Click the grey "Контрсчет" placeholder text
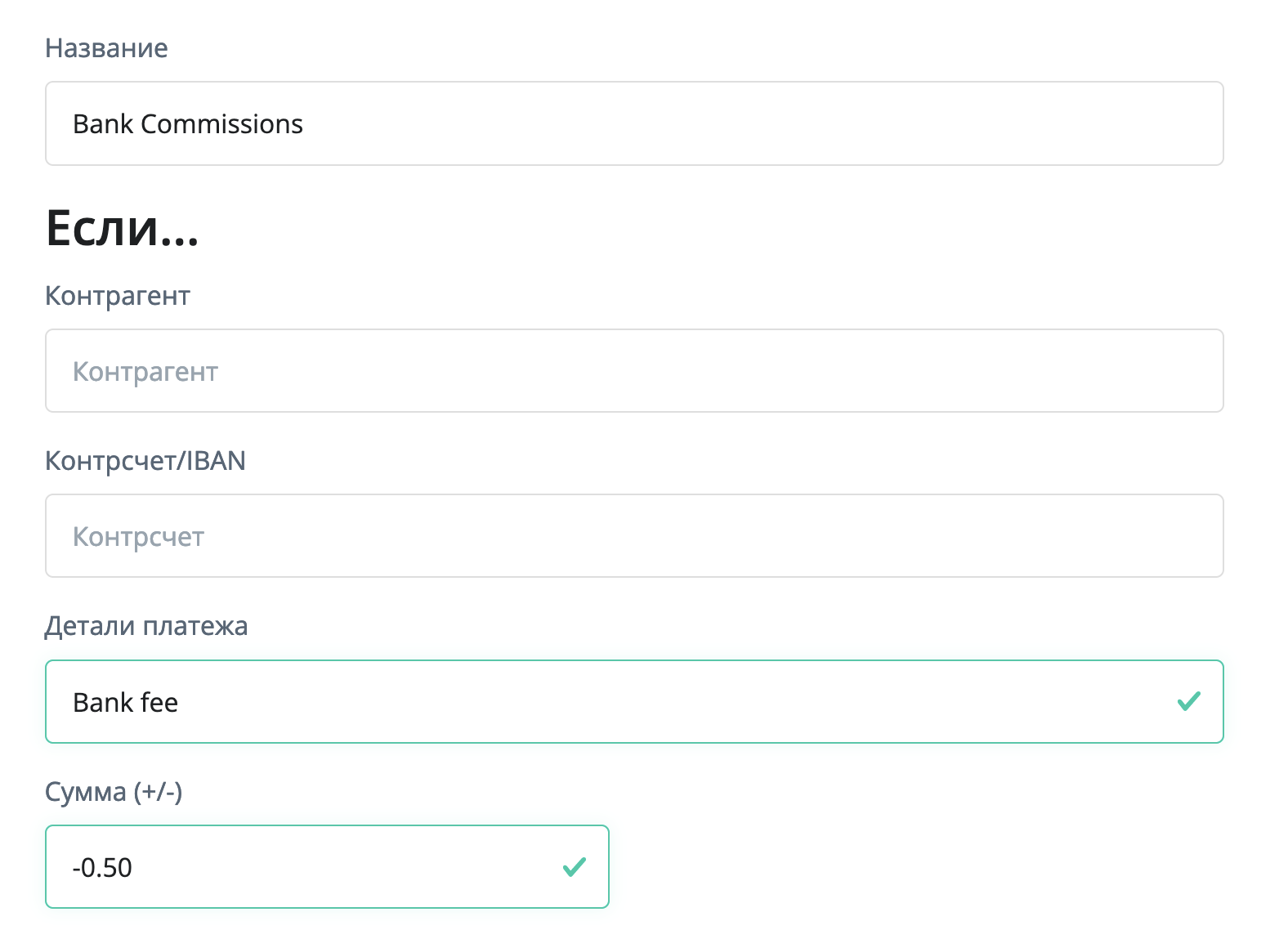Screen dimensions: 1288x930 pos(138,537)
